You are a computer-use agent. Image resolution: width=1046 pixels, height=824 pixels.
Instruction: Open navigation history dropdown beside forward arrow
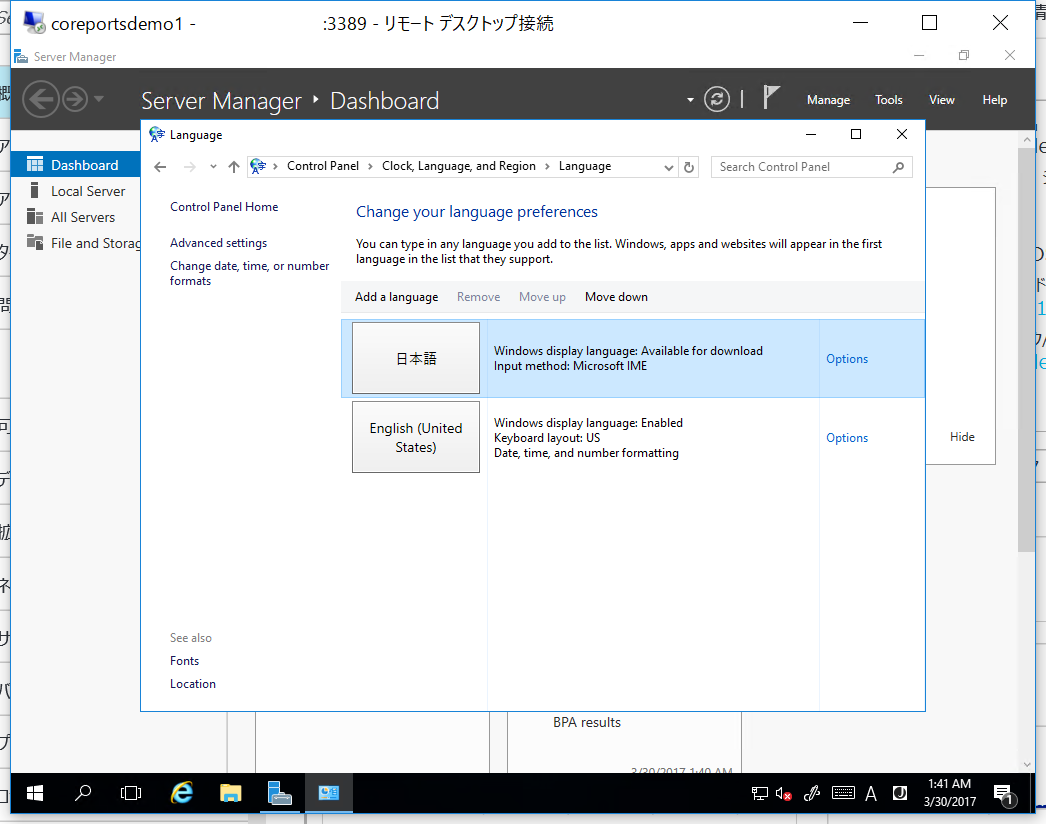[x=99, y=99]
